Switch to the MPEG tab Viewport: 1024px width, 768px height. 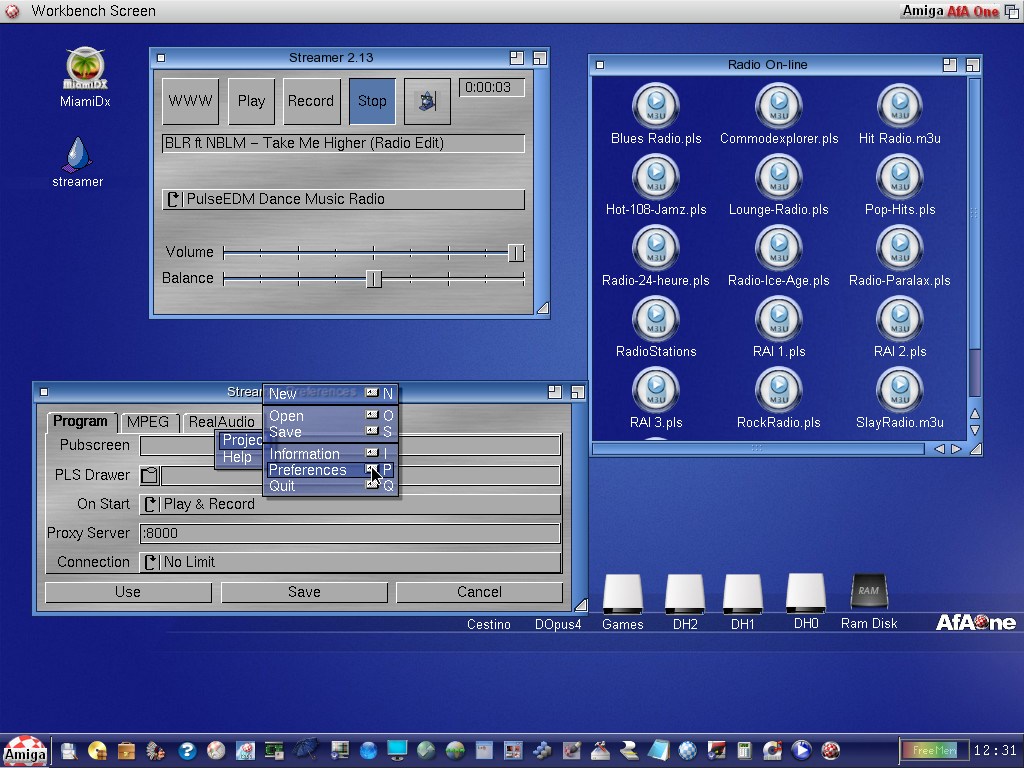[148, 422]
